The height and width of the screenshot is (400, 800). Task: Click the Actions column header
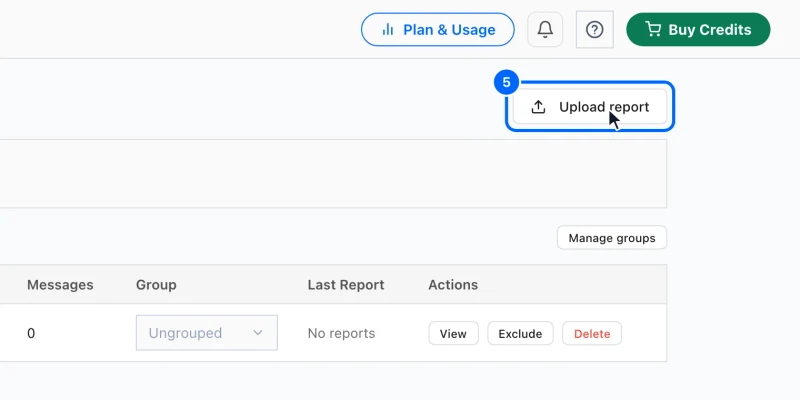tap(453, 284)
